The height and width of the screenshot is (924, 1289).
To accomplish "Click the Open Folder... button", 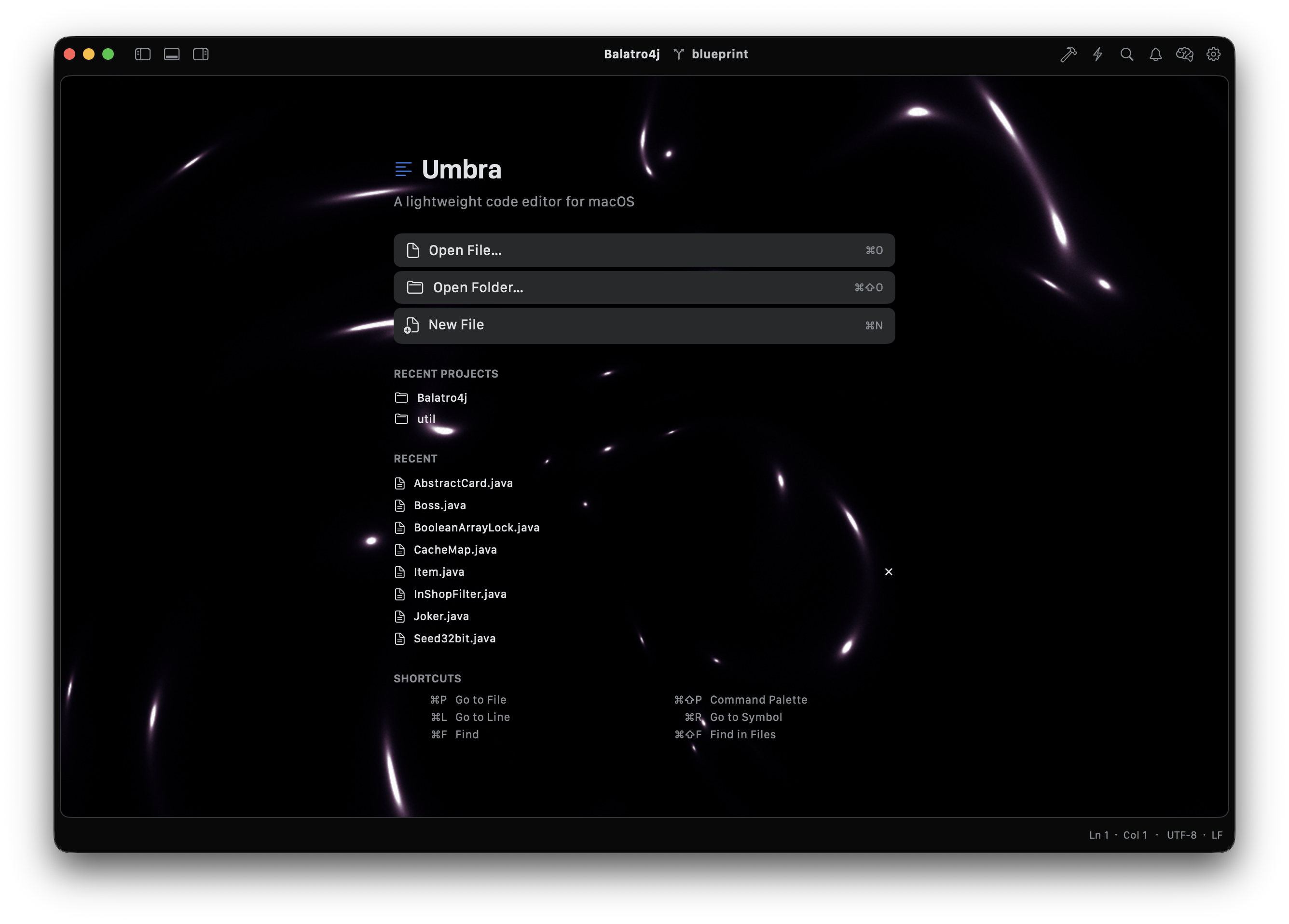I will click(644, 287).
